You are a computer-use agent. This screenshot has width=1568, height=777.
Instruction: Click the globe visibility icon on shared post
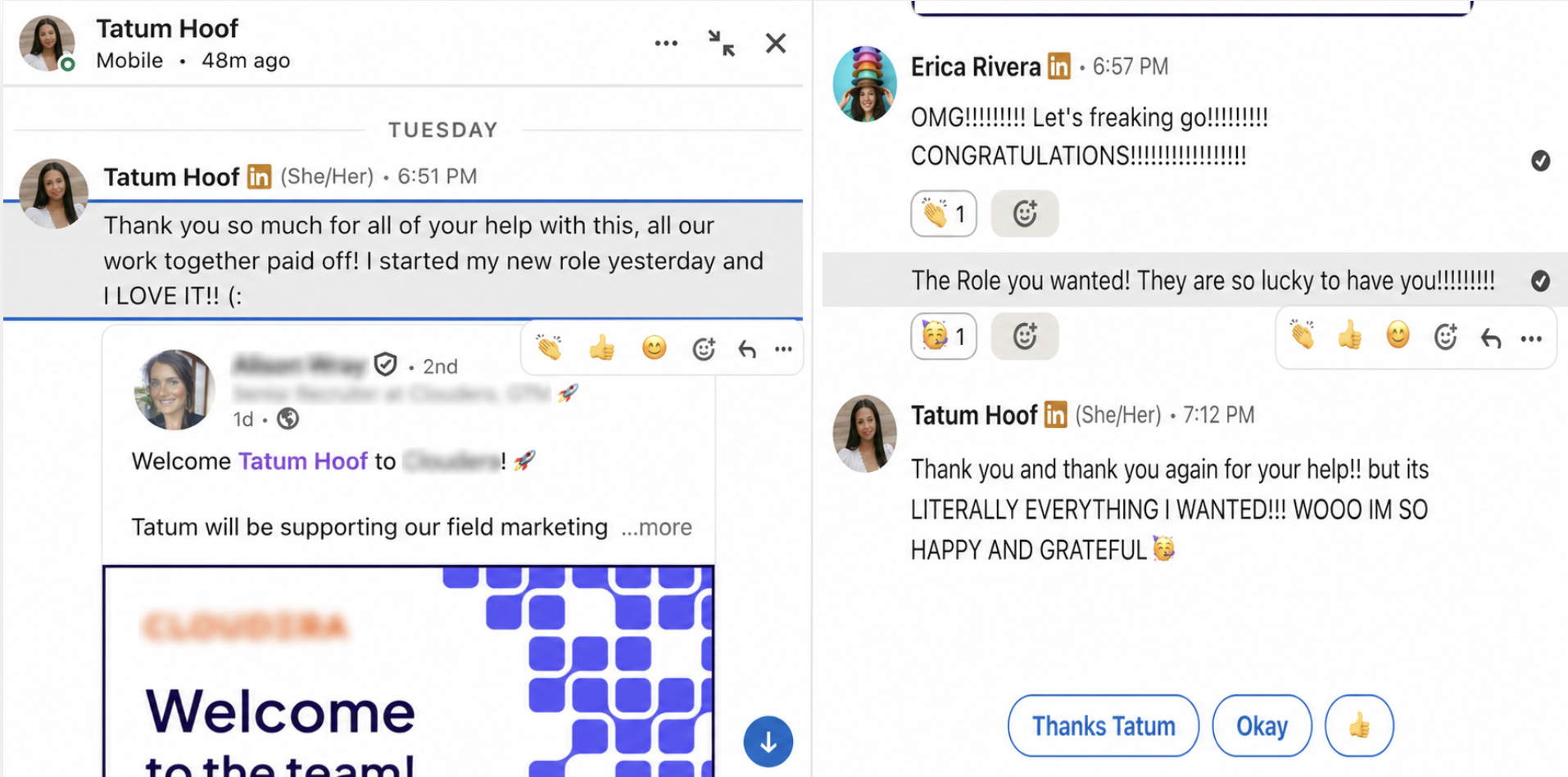click(288, 419)
